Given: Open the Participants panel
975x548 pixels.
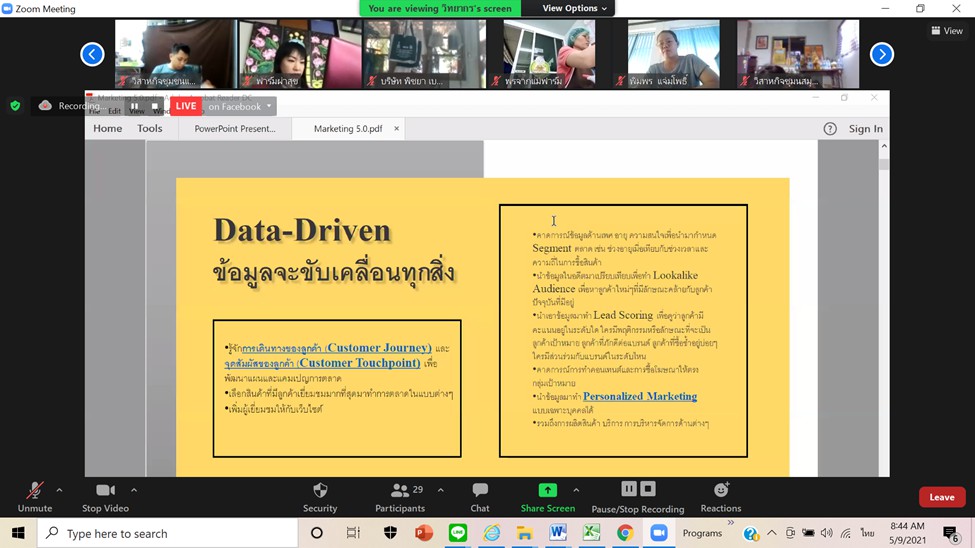Looking at the screenshot, I should click(x=400, y=490).
